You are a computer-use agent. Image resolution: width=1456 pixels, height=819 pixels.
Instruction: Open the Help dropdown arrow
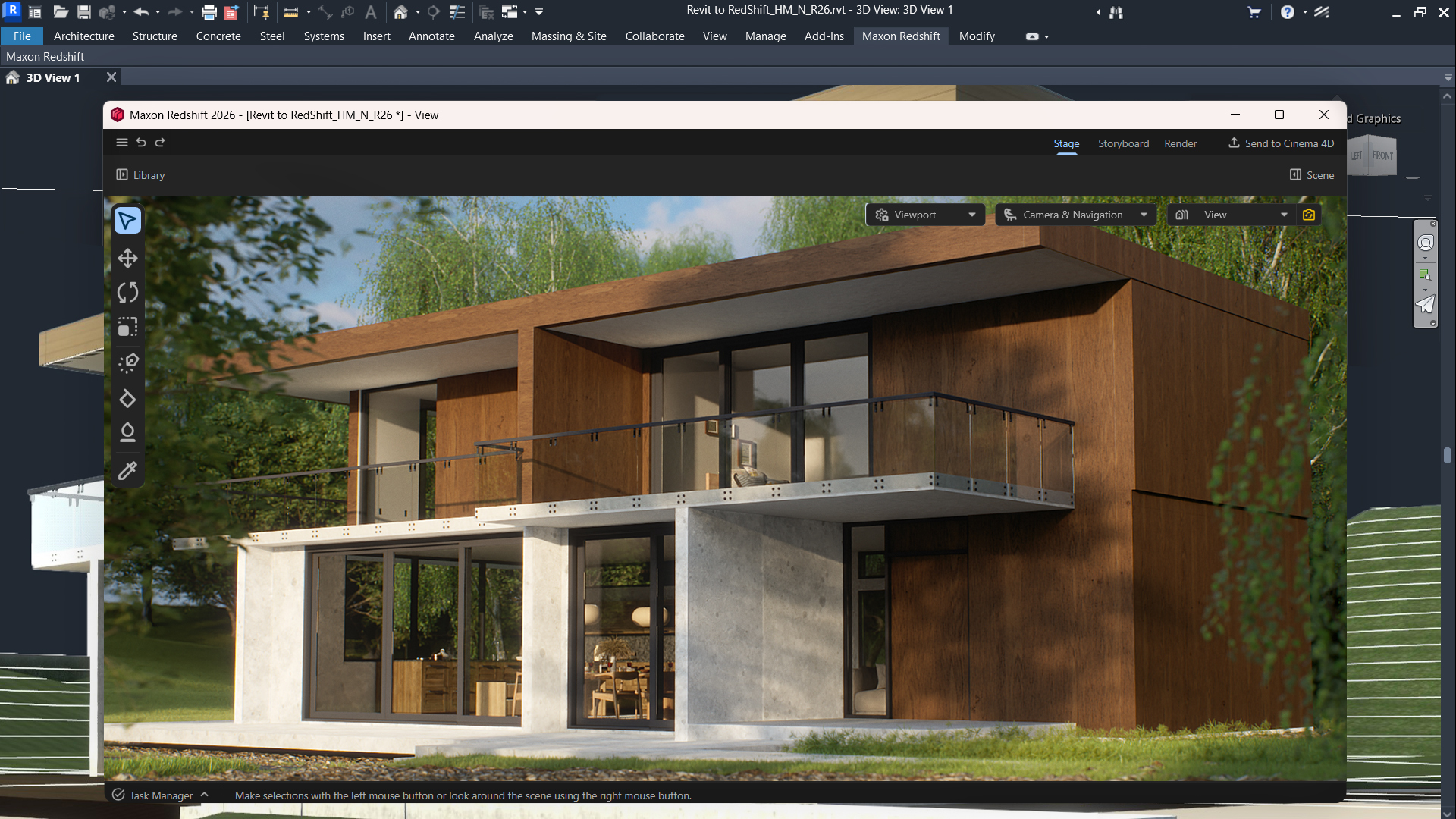pyautogui.click(x=1305, y=12)
